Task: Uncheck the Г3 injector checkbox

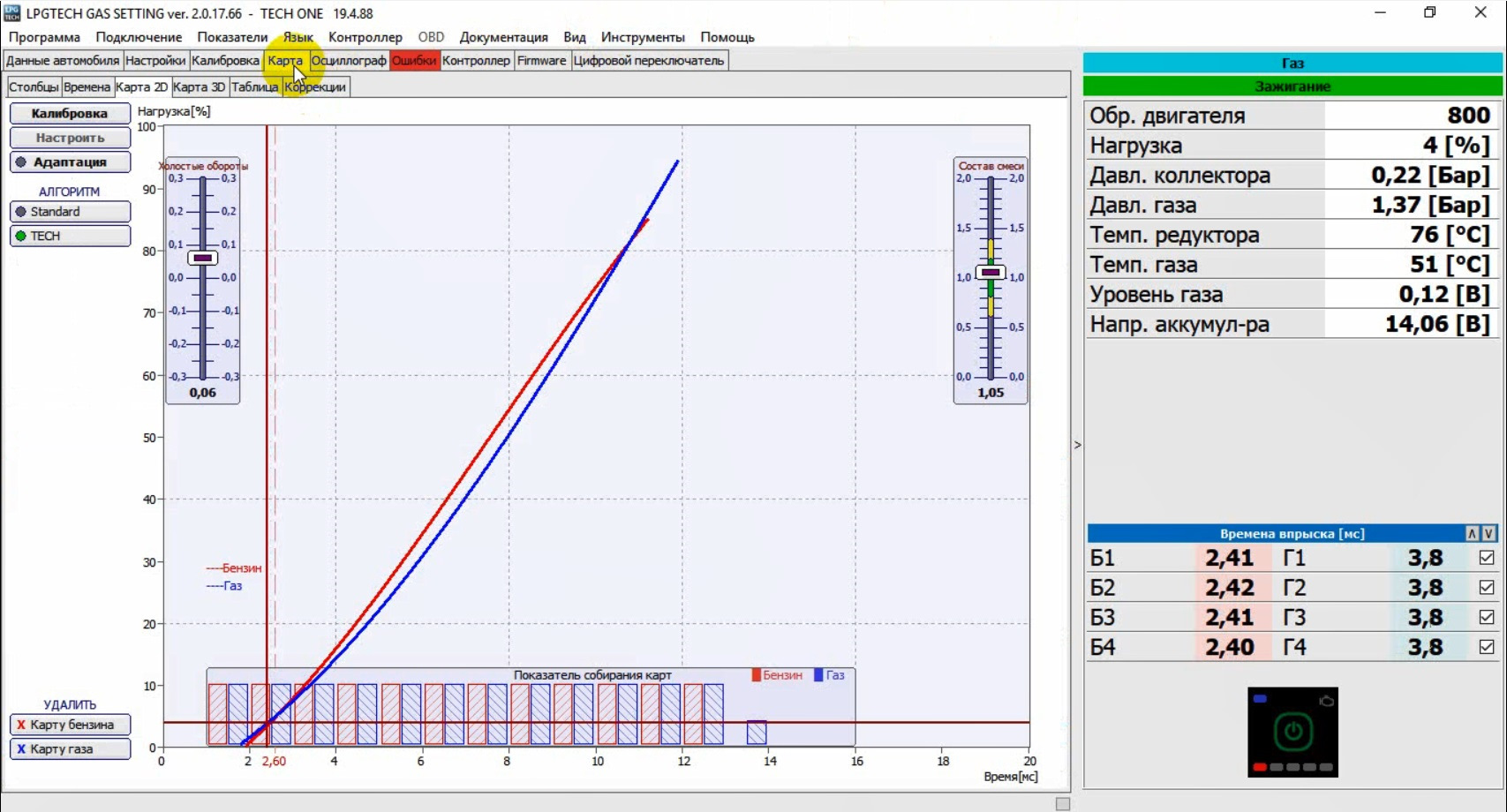Action: [1487, 617]
